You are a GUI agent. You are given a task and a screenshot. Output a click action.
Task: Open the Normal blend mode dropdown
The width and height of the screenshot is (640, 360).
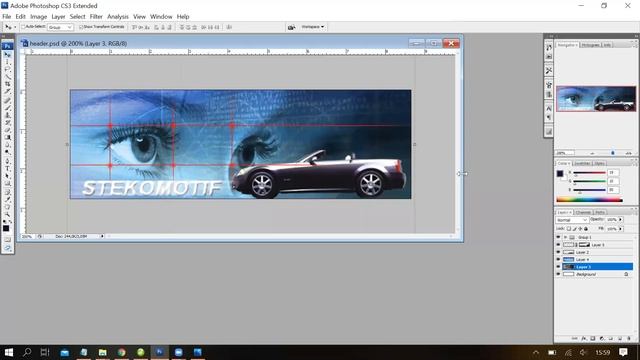[x=572, y=220]
